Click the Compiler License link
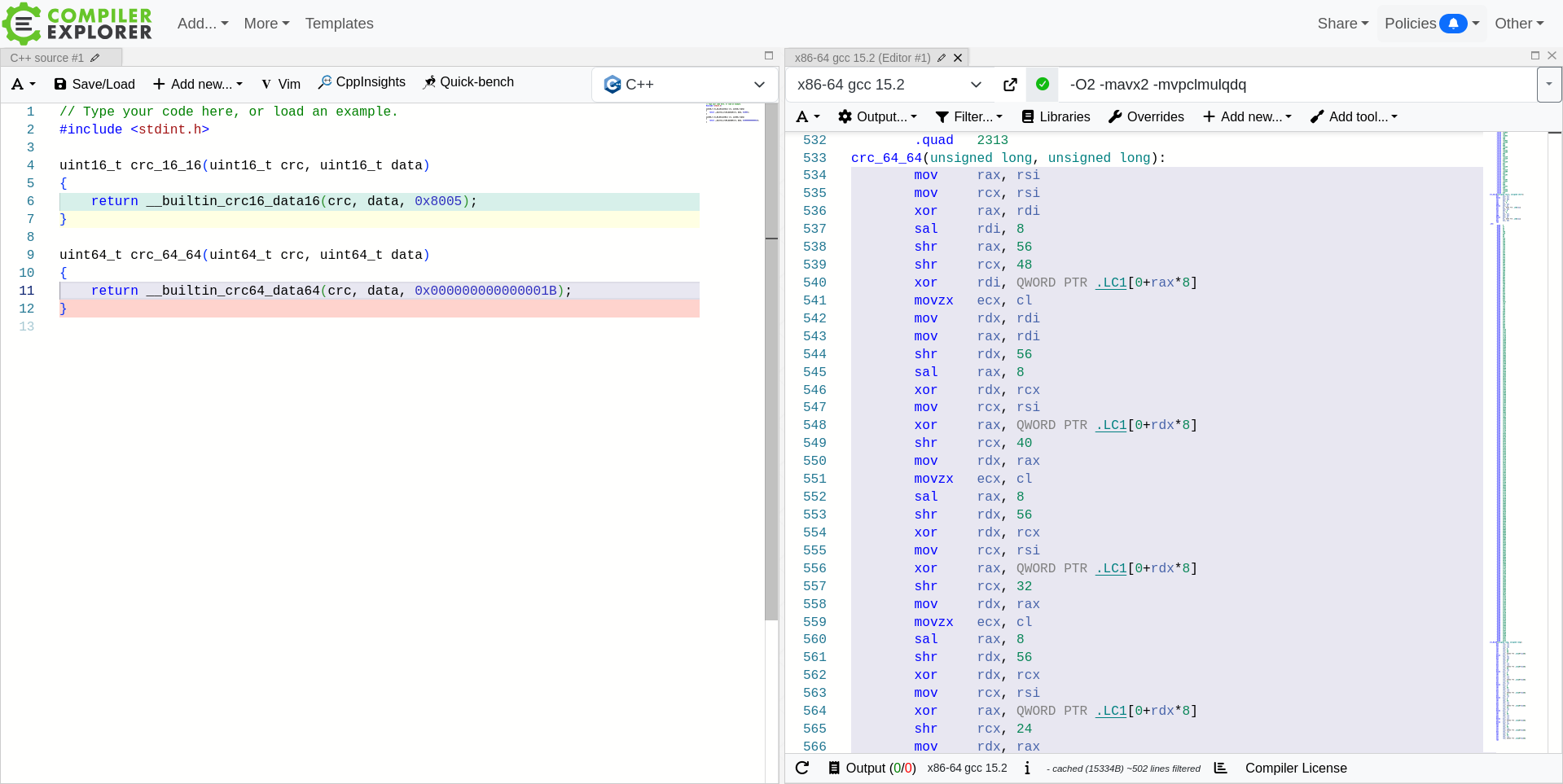The width and height of the screenshot is (1563, 784). [x=1295, y=768]
